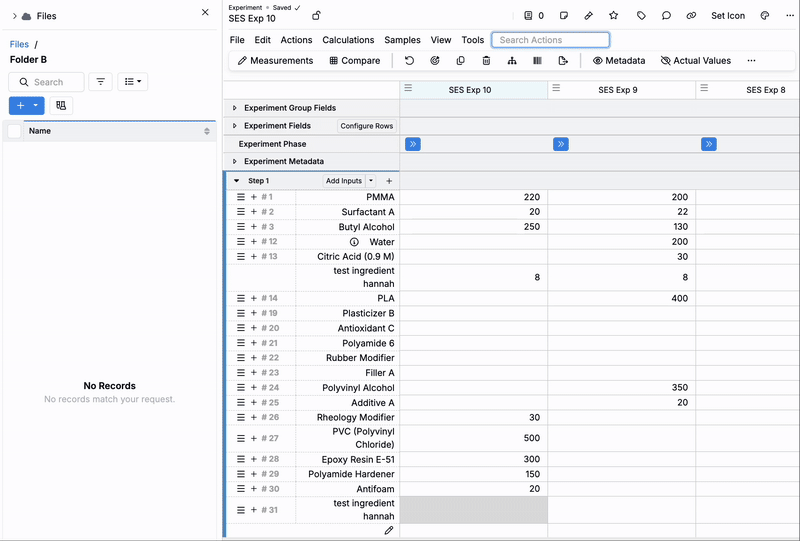Click the undo icon in the toolbar

coord(409,61)
